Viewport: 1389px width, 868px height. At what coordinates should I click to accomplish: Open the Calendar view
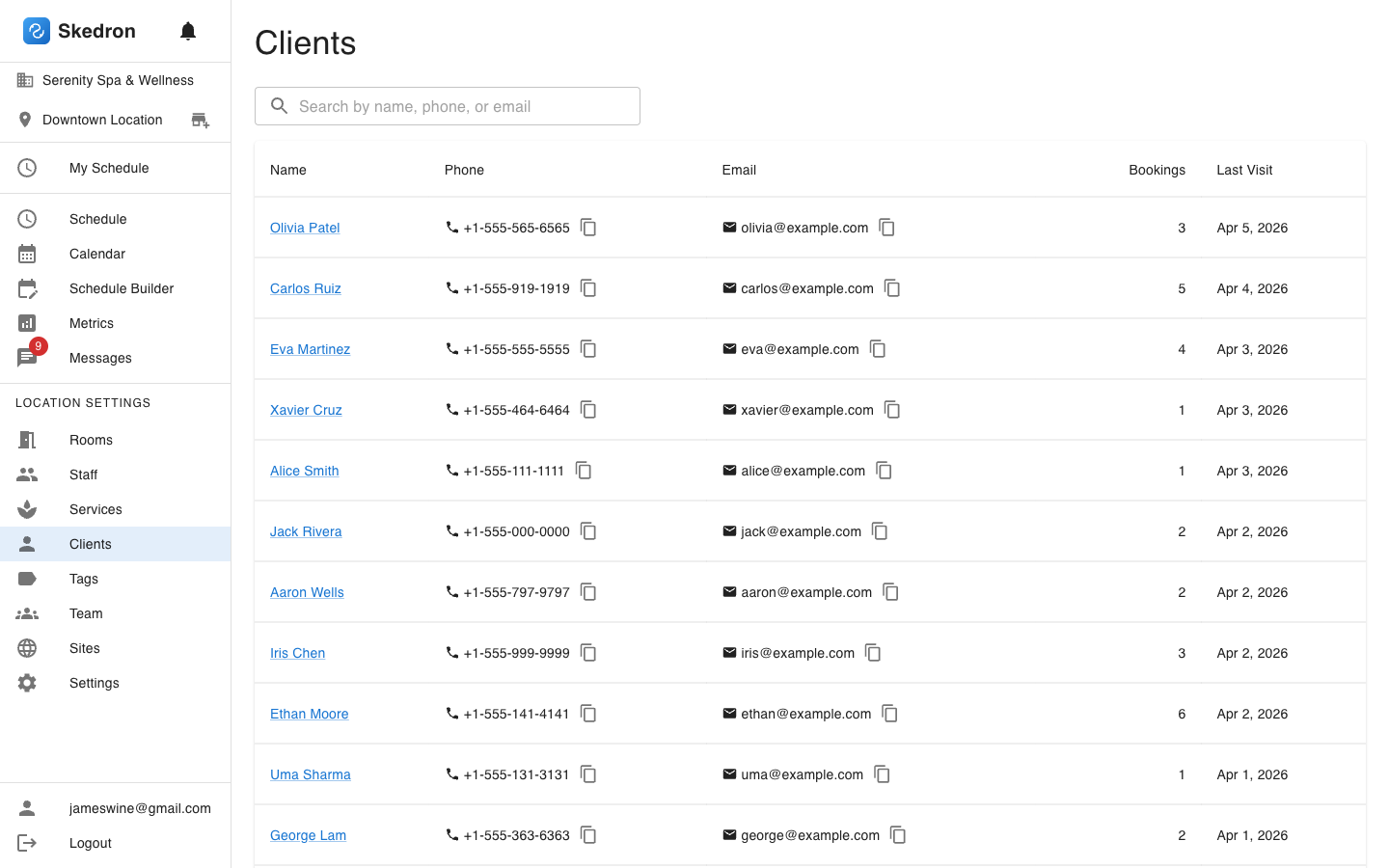(115, 254)
